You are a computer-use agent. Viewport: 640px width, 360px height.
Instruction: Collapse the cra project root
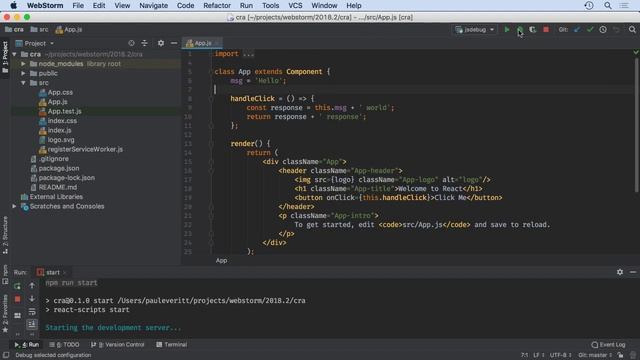14,54
